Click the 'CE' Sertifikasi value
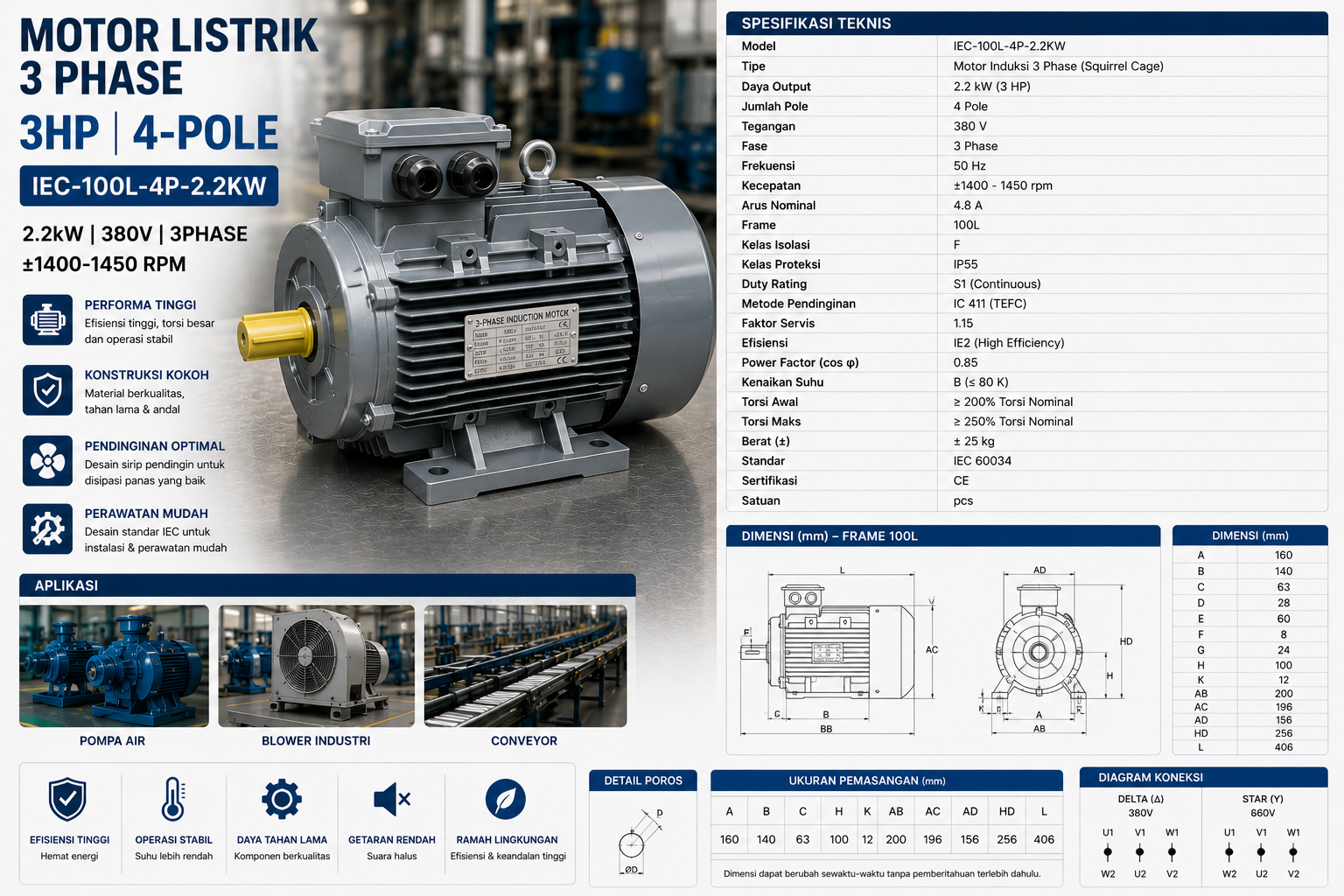 click(x=961, y=480)
